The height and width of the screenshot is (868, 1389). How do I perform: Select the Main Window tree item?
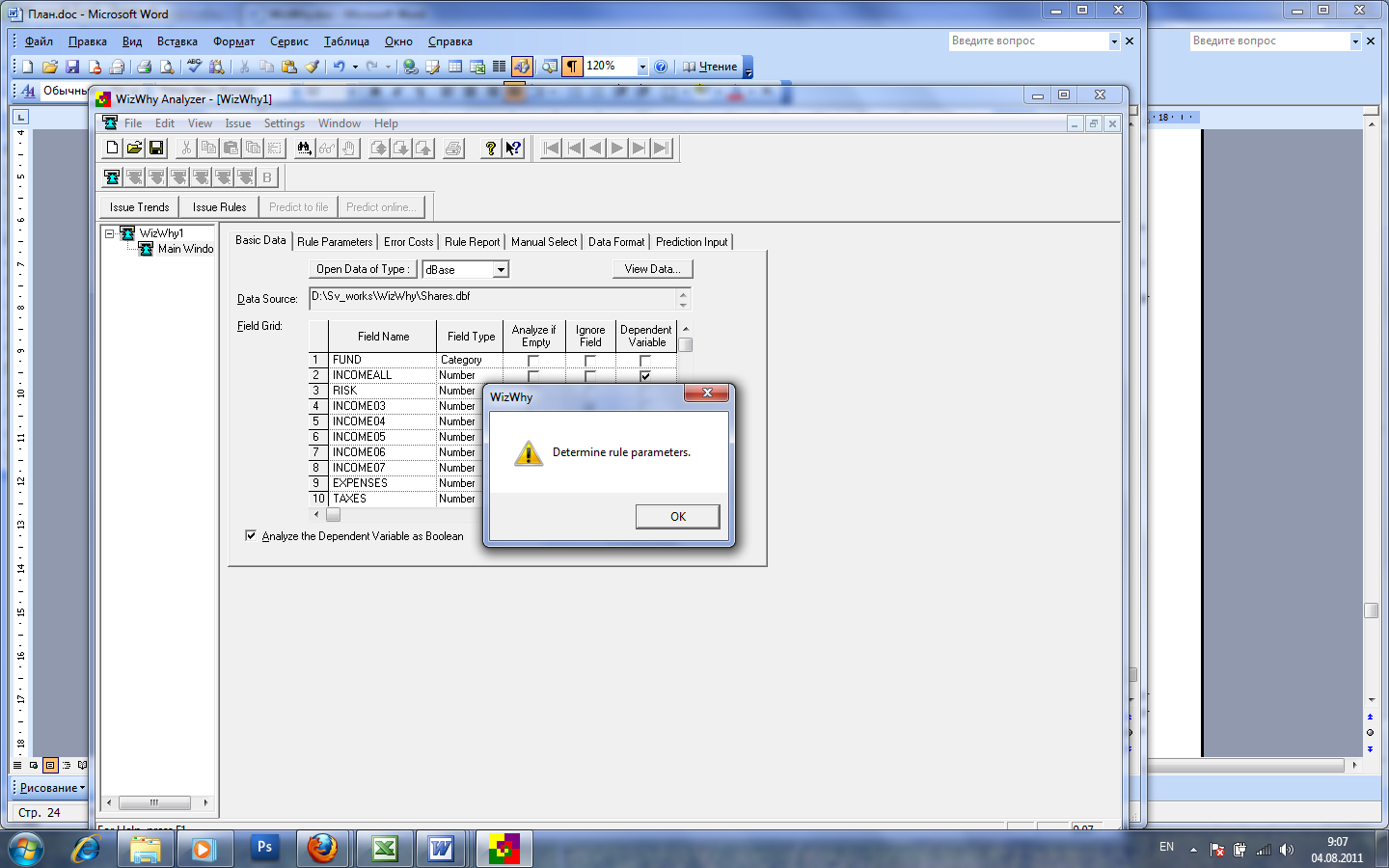click(177, 249)
